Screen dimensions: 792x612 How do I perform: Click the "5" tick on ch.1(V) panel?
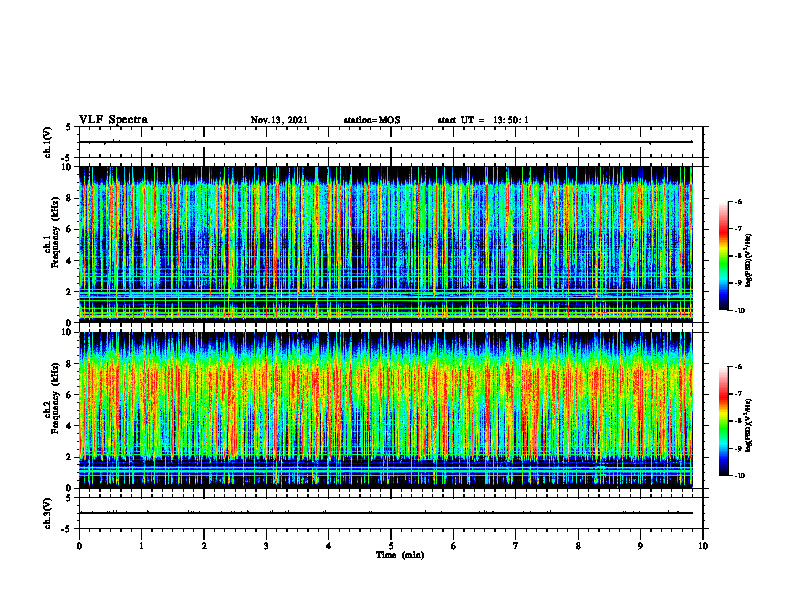(69, 127)
